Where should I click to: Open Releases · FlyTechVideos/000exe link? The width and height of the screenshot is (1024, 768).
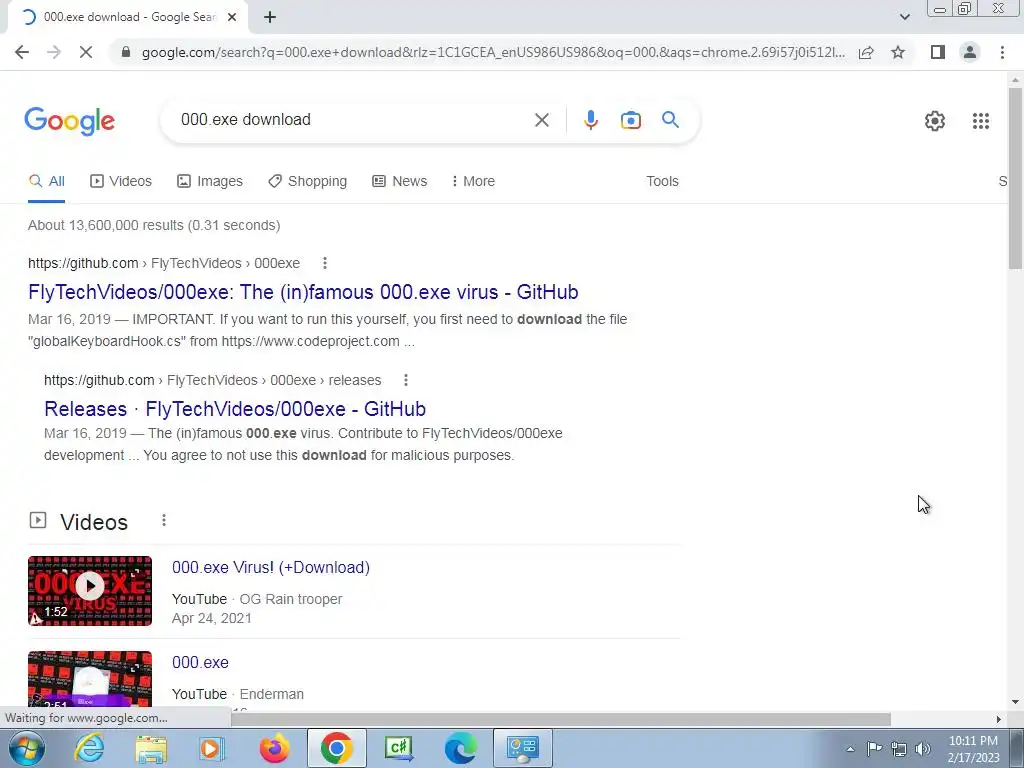tap(235, 409)
